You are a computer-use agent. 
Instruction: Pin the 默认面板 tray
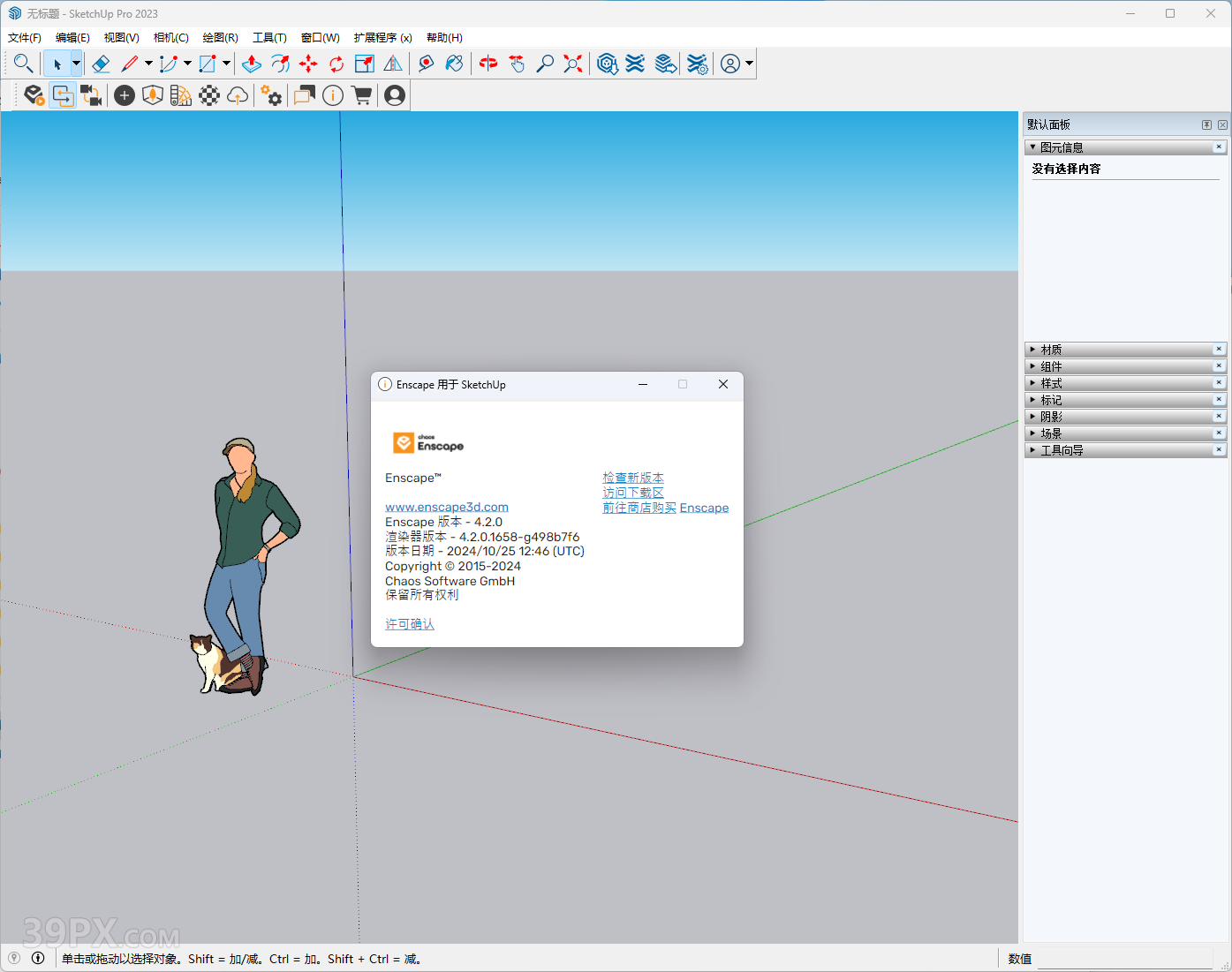tap(1206, 125)
